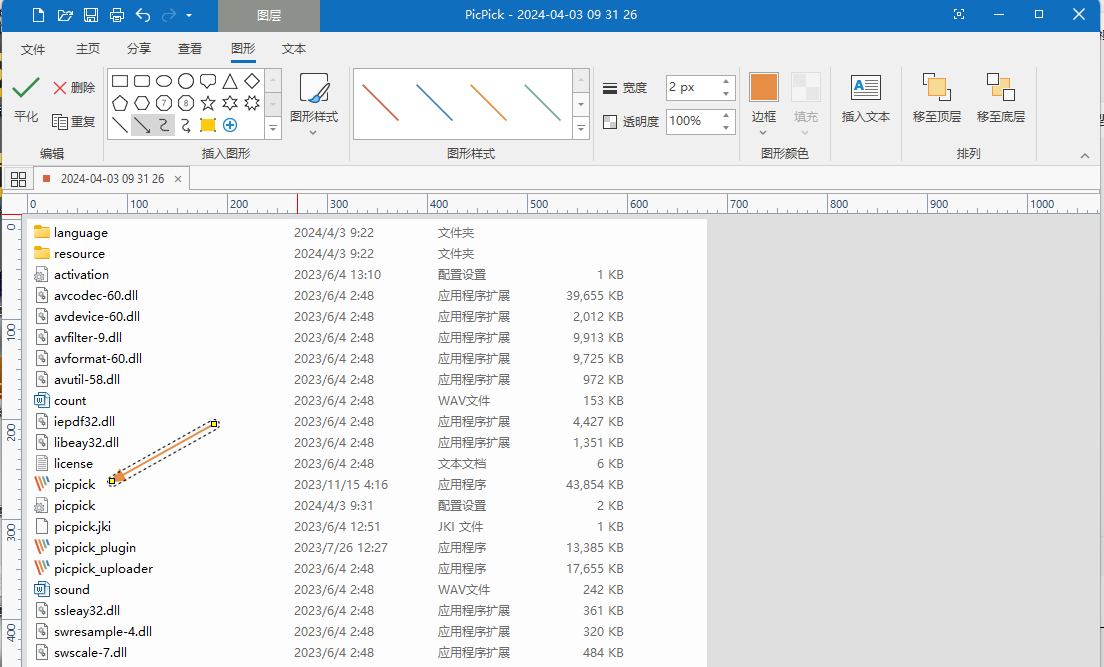This screenshot has height=667, width=1104.
Task: Choose the orange line style
Action: tap(489, 103)
